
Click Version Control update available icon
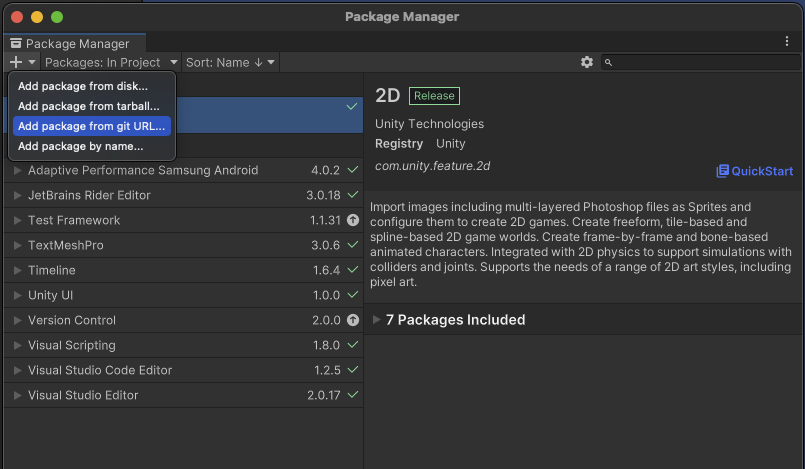coord(352,320)
